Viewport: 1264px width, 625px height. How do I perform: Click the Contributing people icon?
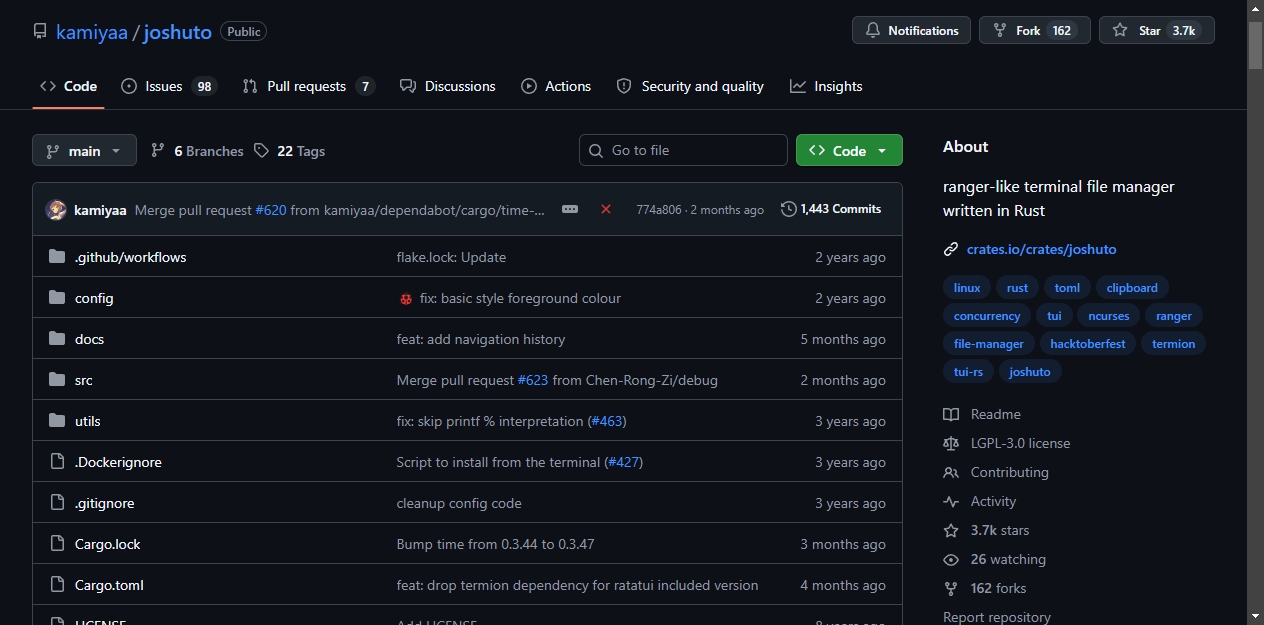tap(951, 472)
